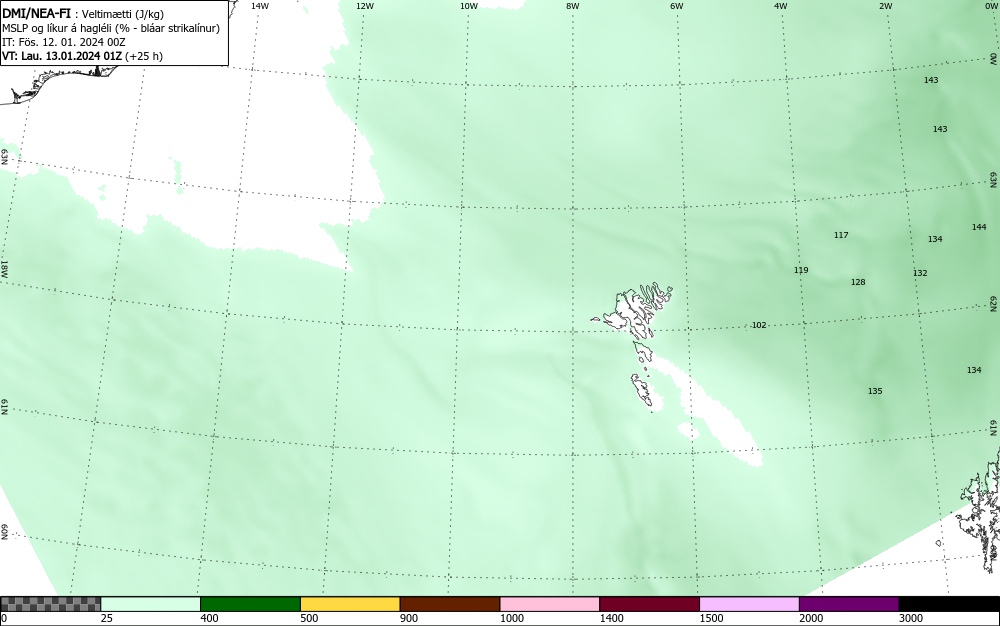The height and width of the screenshot is (626, 1000).
Task: Click the title line 'DMI/NEA-FI : Veltimætti (J/kg)'
Action: coord(83,15)
